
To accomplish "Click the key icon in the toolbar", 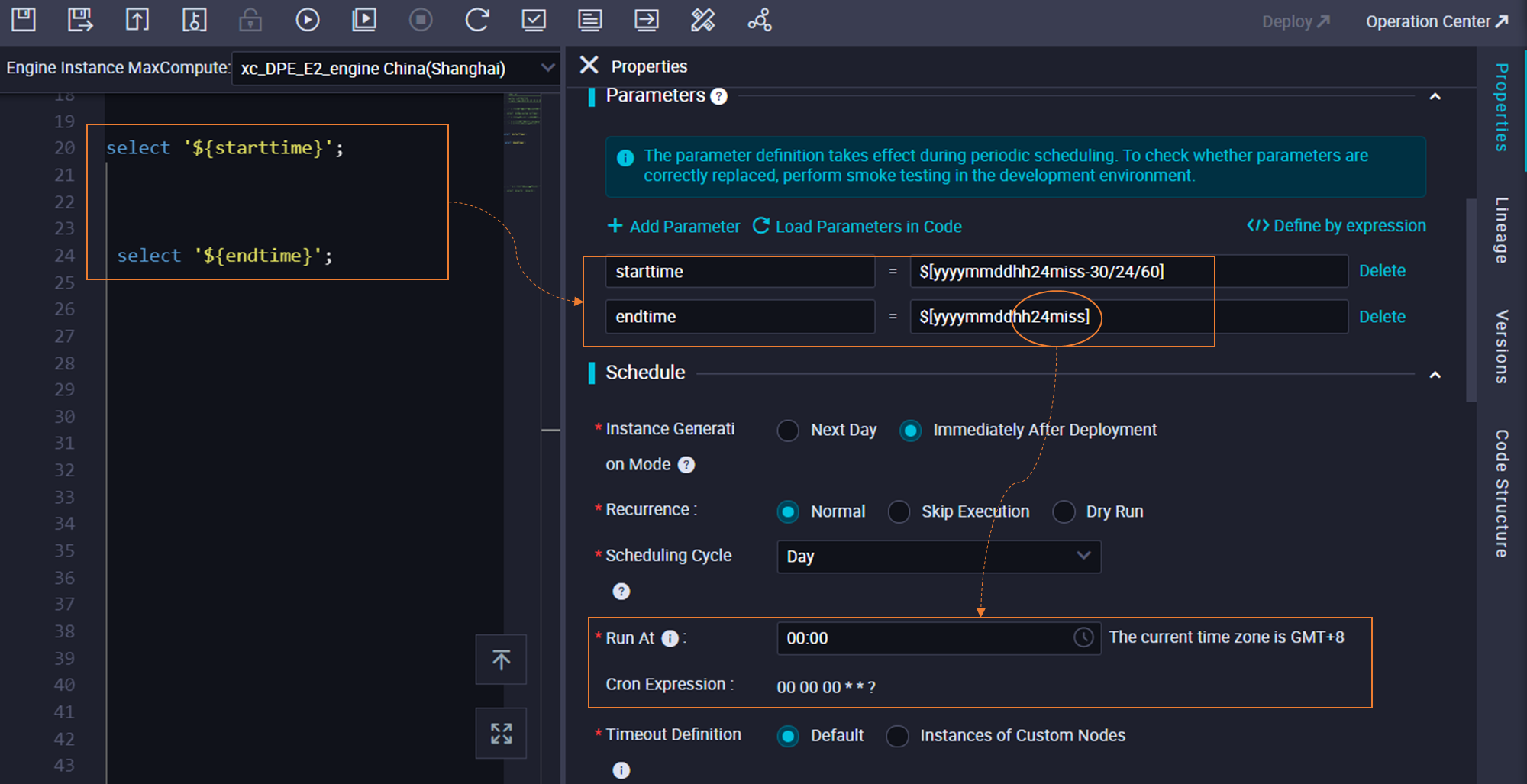I will pyautogui.click(x=194, y=20).
